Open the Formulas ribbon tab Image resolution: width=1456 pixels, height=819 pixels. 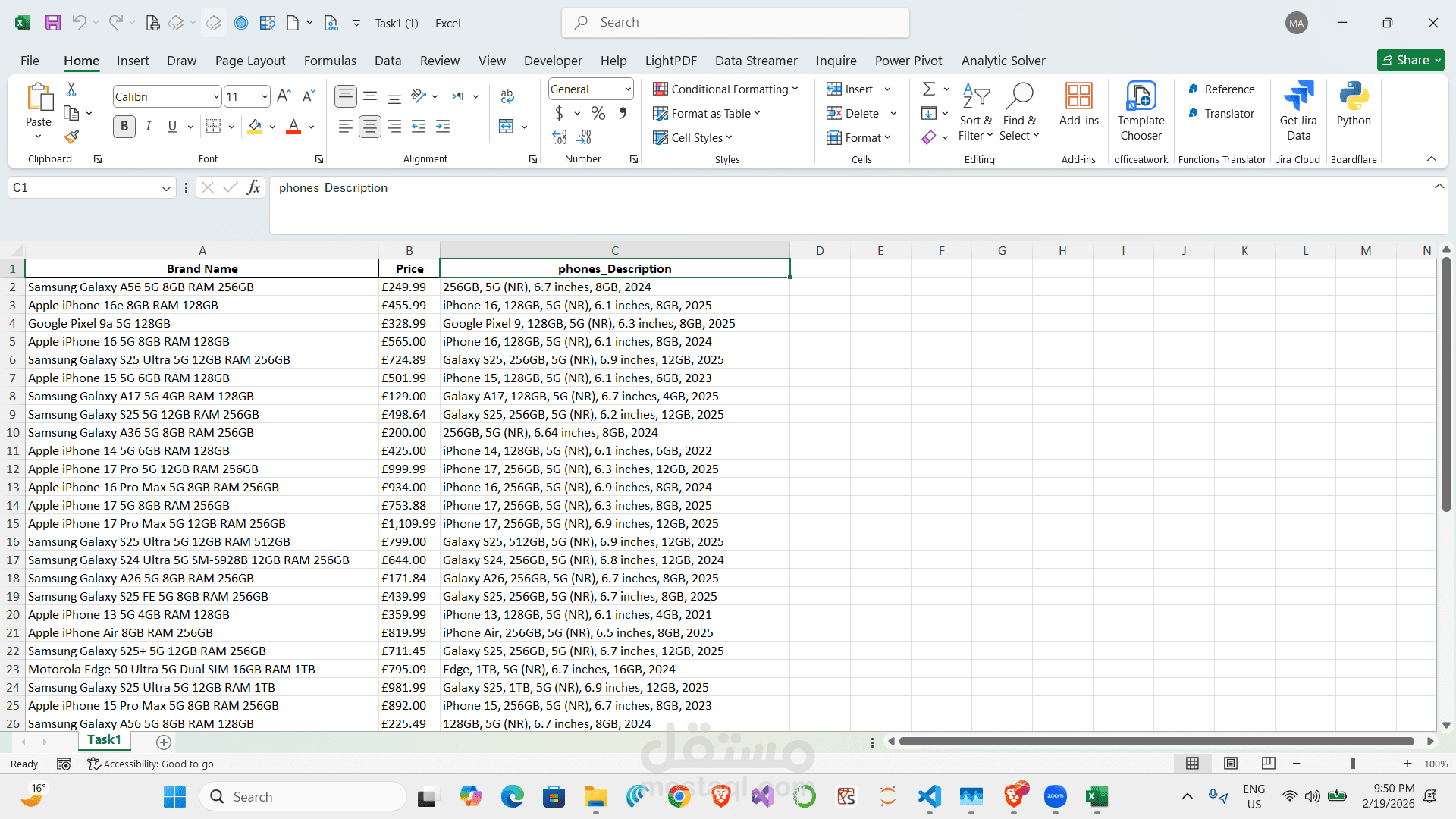(x=330, y=61)
